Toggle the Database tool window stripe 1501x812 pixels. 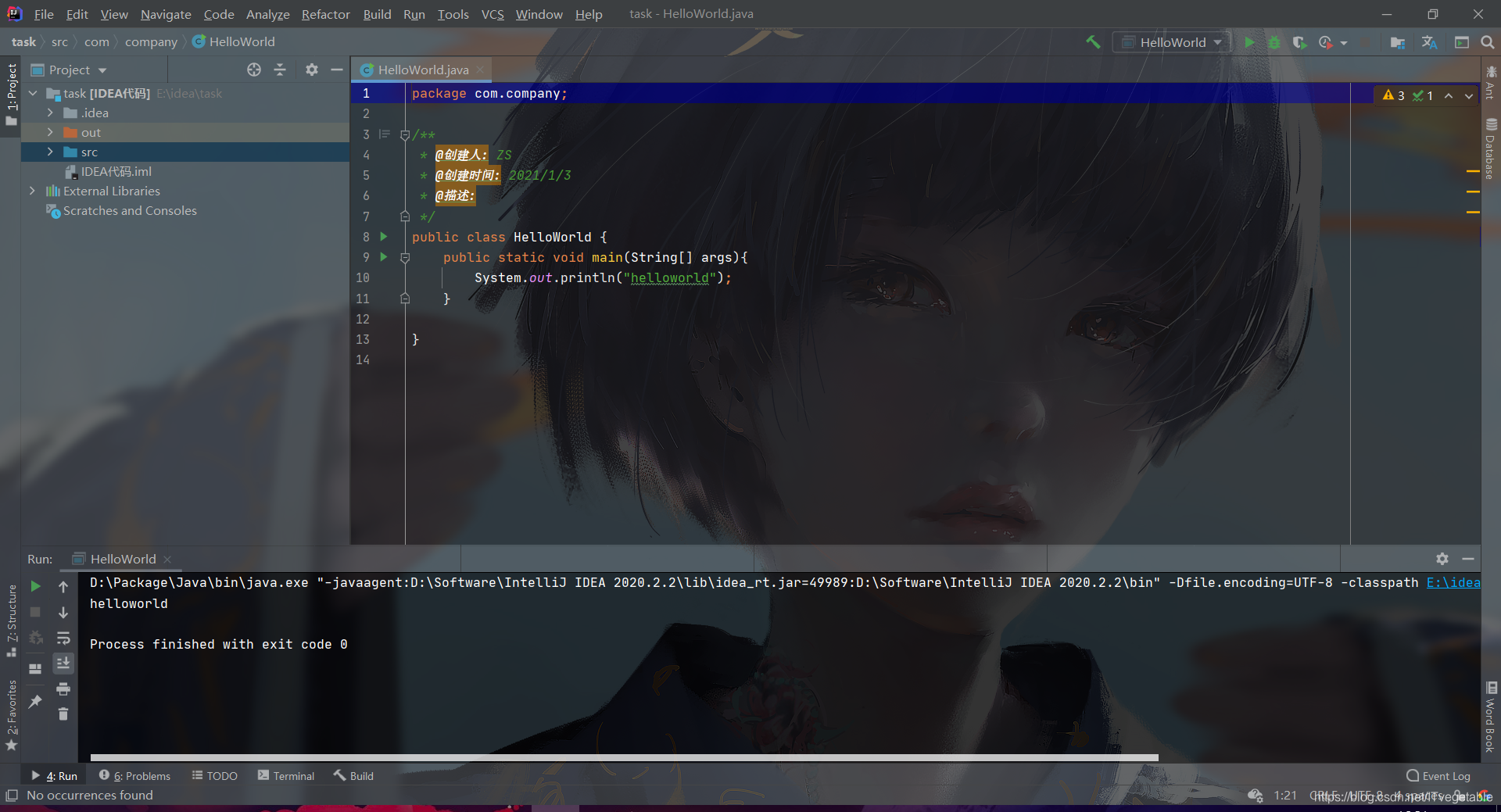(1491, 148)
